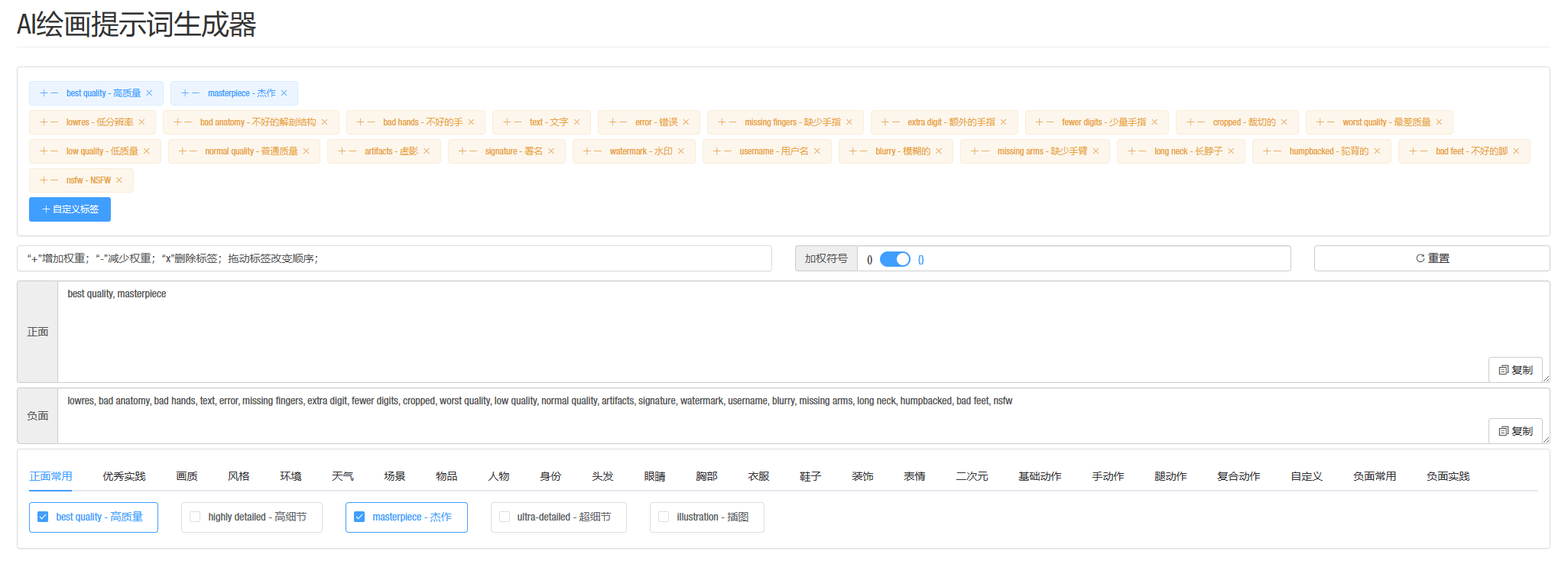Screen dimensions: 1568x574
Task: Open the 自定义 tab
Action: click(x=1307, y=476)
